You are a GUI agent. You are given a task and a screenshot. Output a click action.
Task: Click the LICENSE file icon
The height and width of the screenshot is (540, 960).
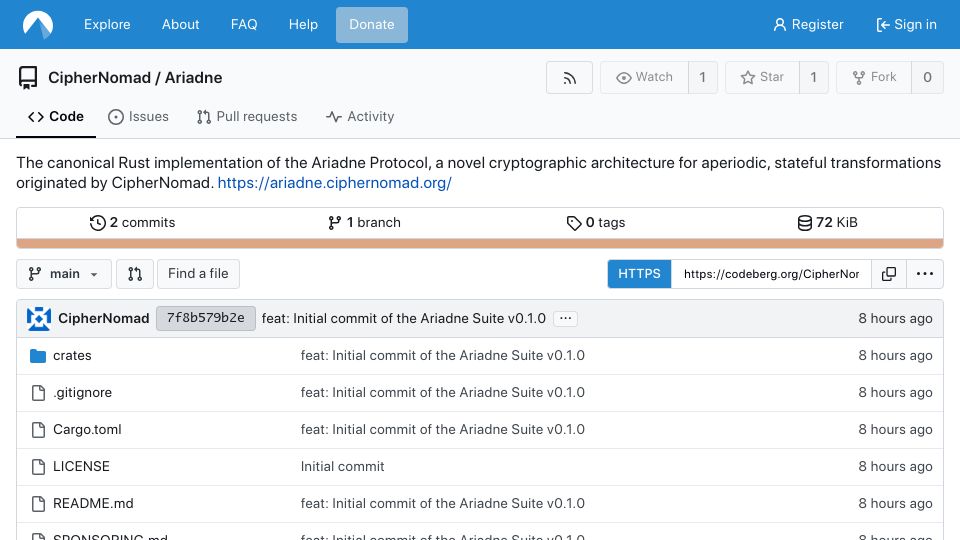[38, 467]
